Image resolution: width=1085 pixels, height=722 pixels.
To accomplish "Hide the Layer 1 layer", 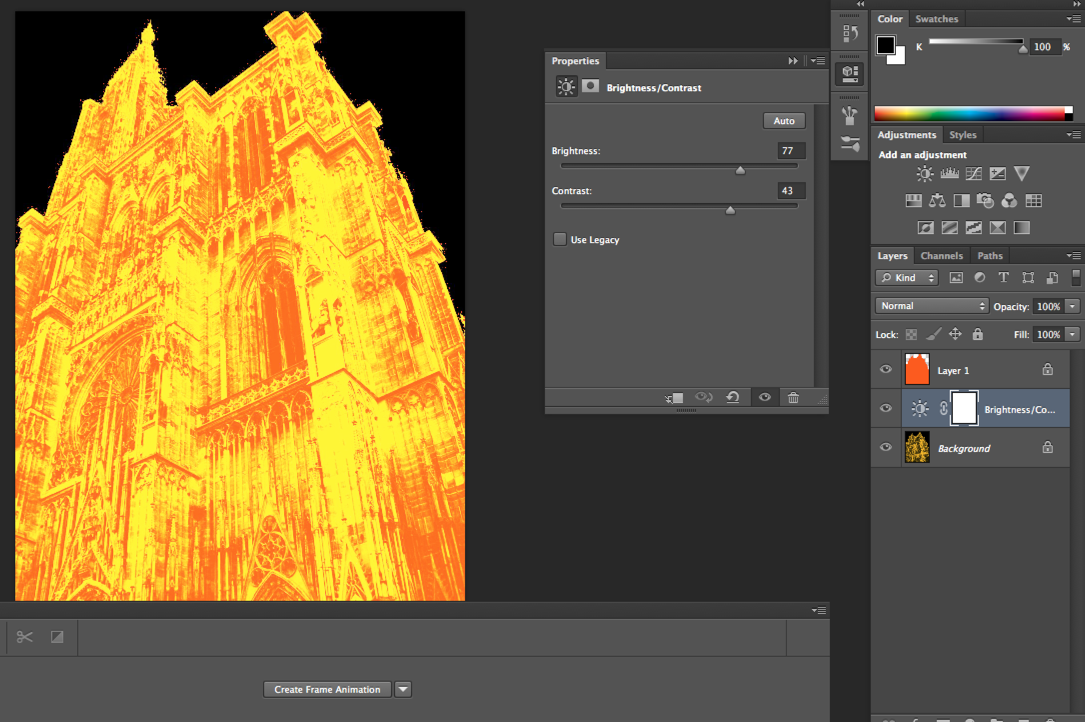I will tap(885, 370).
